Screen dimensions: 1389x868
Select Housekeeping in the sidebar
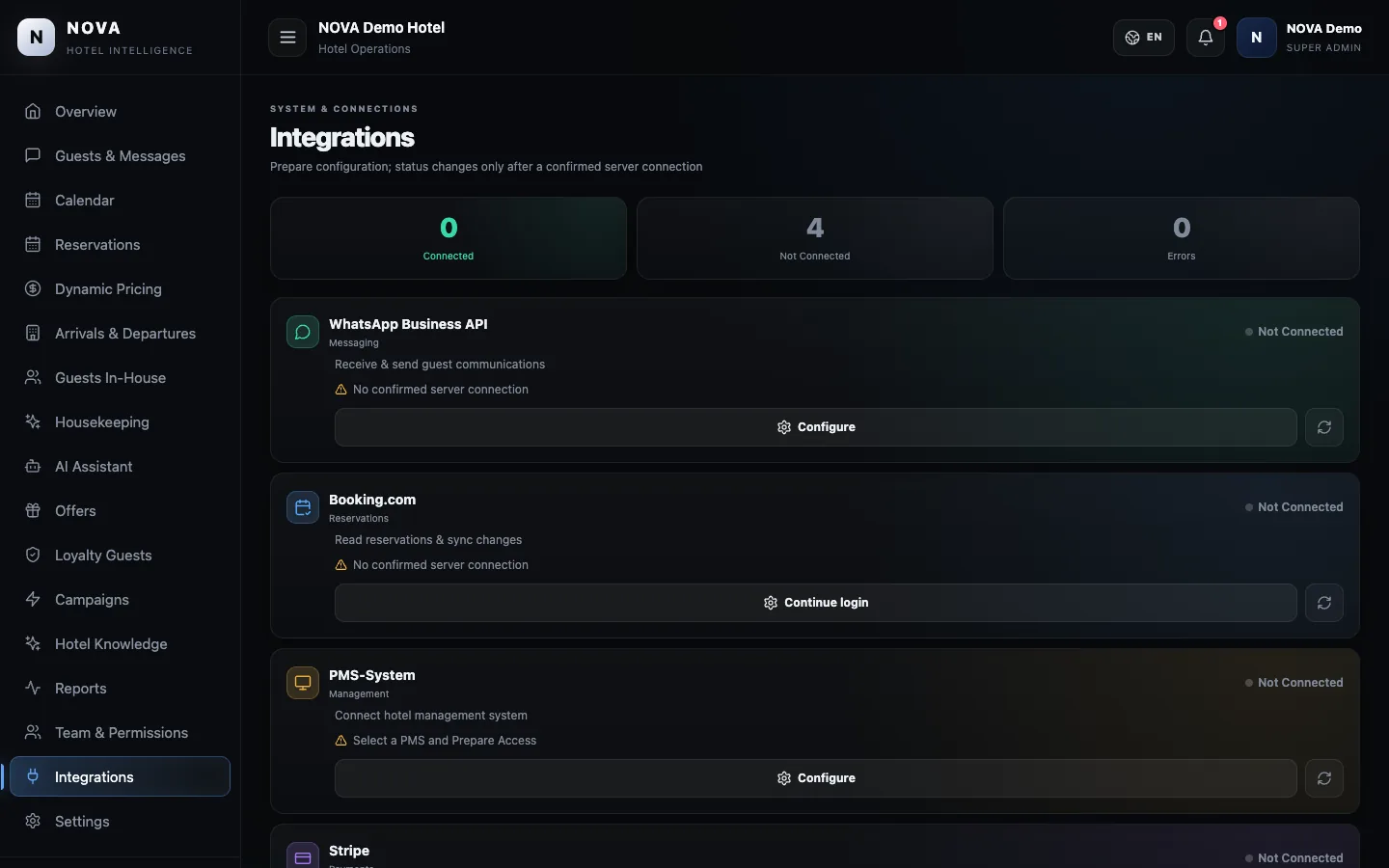[x=120, y=422]
